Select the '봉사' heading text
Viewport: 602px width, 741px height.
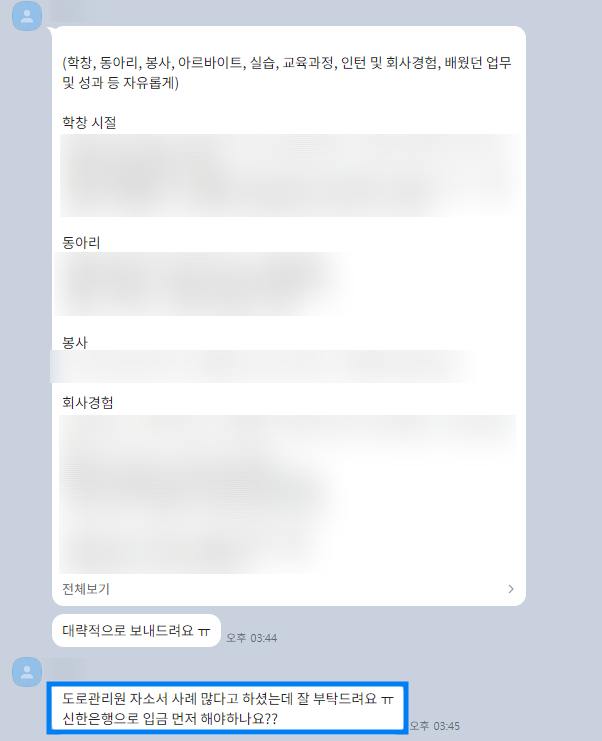pyautogui.click(x=75, y=343)
